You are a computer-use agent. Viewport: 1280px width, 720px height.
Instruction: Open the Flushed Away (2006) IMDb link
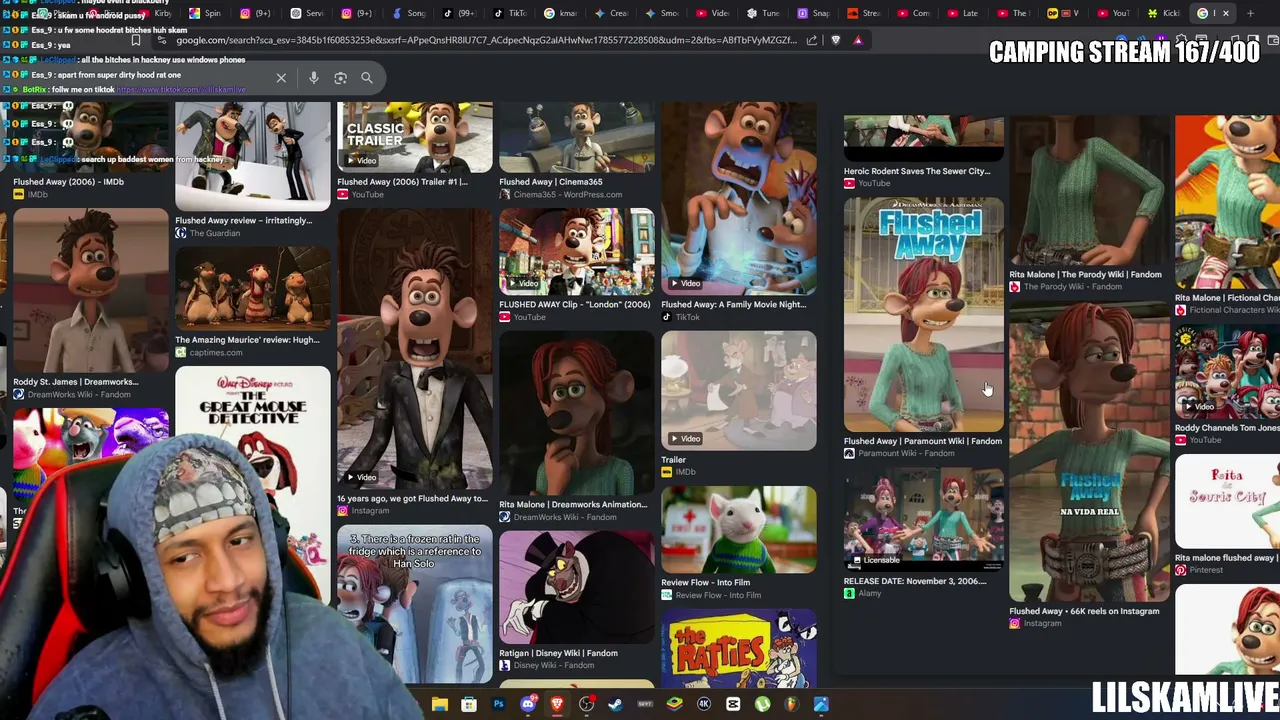pos(68,182)
